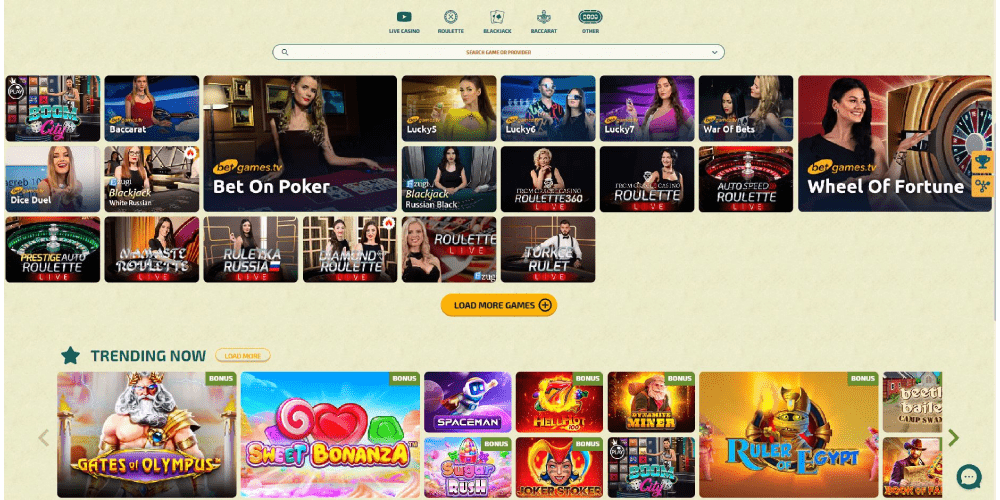Click the orange network icon side button
The image size is (1000, 500).
pyautogui.click(x=983, y=186)
